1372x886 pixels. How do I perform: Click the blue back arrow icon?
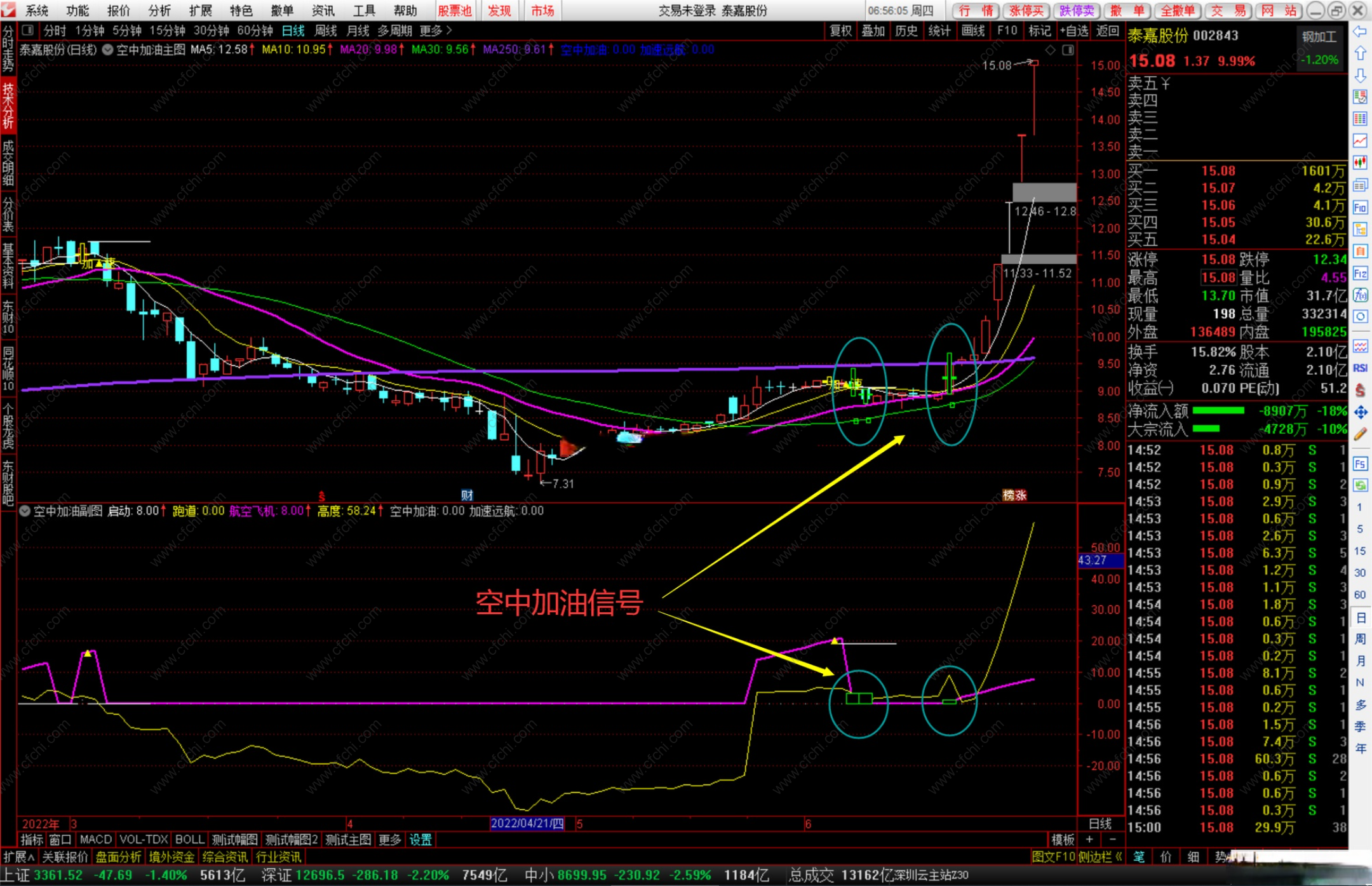pyautogui.click(x=1360, y=31)
